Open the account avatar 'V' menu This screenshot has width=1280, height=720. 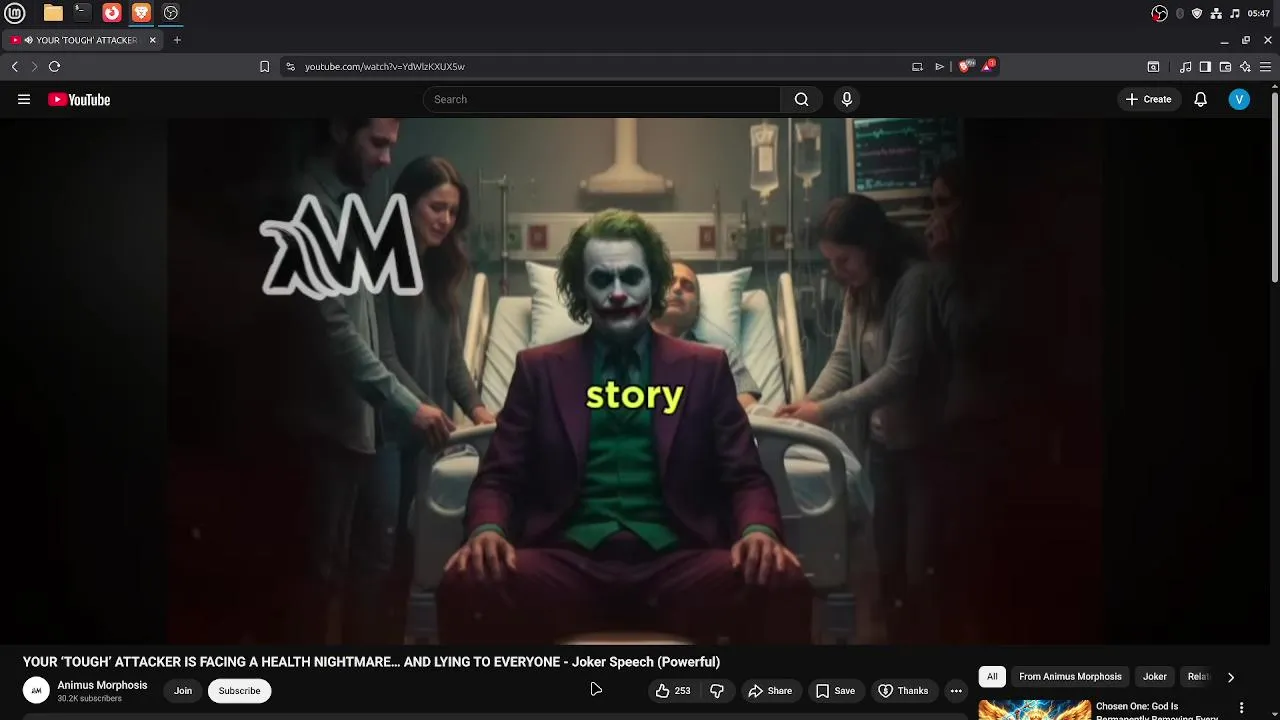pyautogui.click(x=1239, y=99)
